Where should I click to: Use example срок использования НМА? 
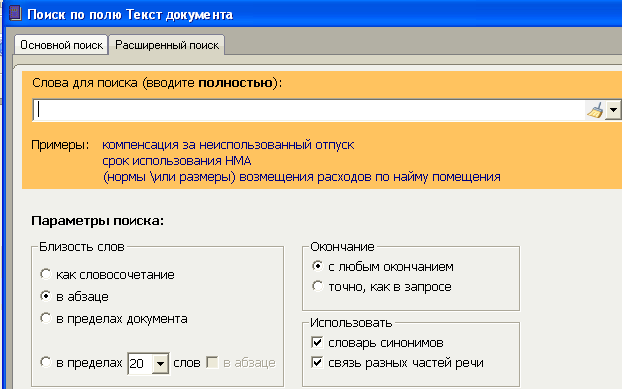coord(177,161)
